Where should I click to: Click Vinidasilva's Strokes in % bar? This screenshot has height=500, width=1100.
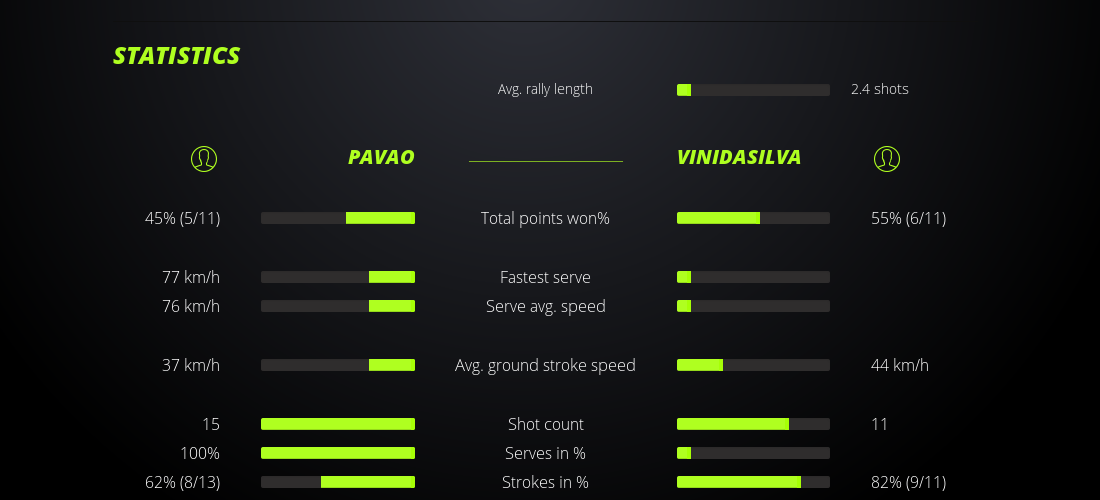click(x=753, y=482)
